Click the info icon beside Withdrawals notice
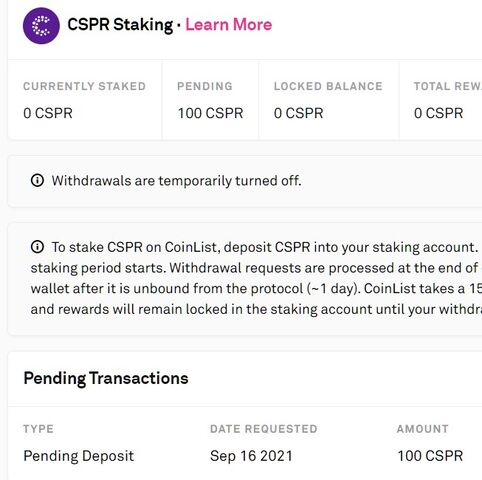 click(x=37, y=180)
